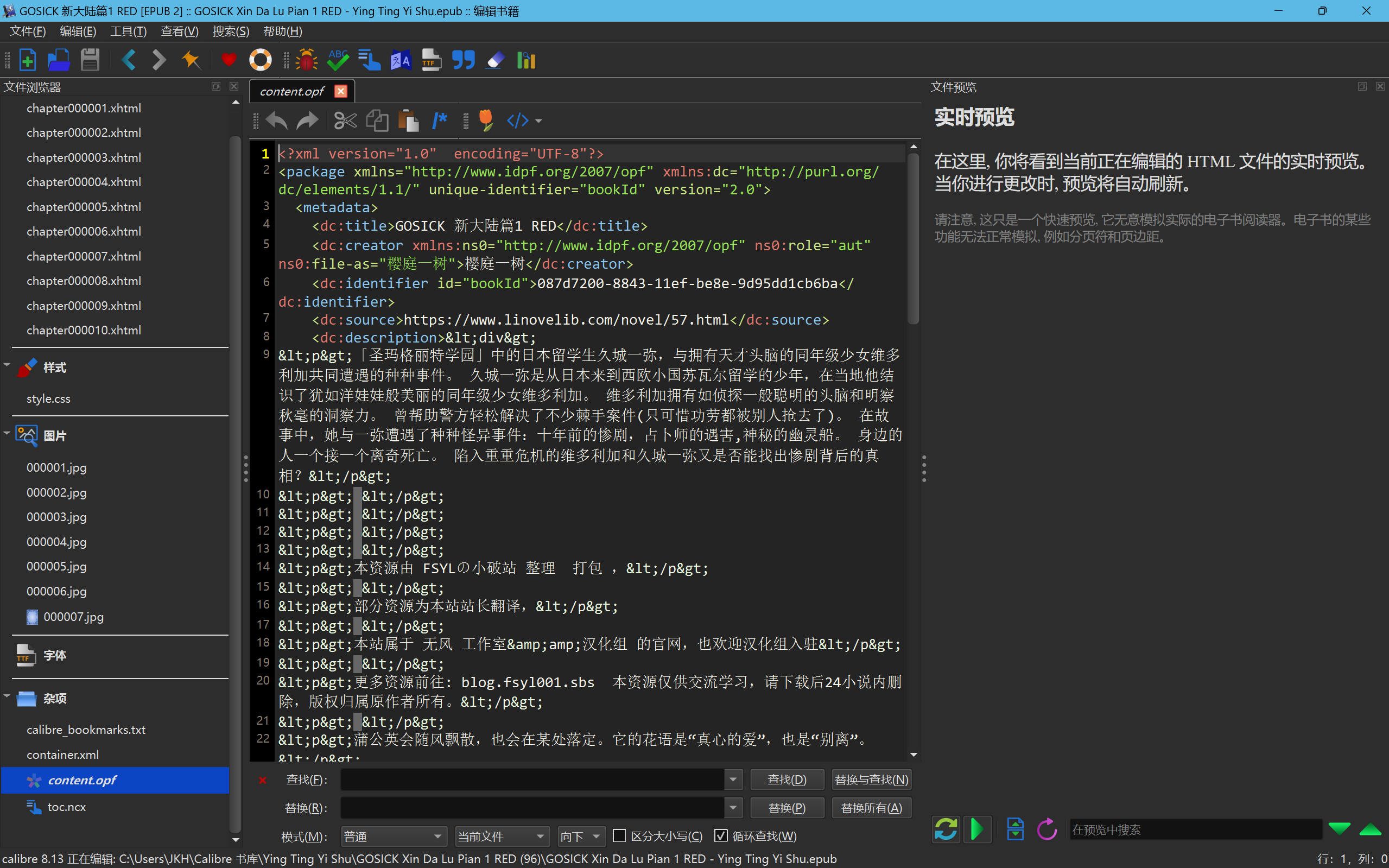Click the 替换所有(A) button
The height and width of the screenshot is (868, 1389).
tap(871, 808)
